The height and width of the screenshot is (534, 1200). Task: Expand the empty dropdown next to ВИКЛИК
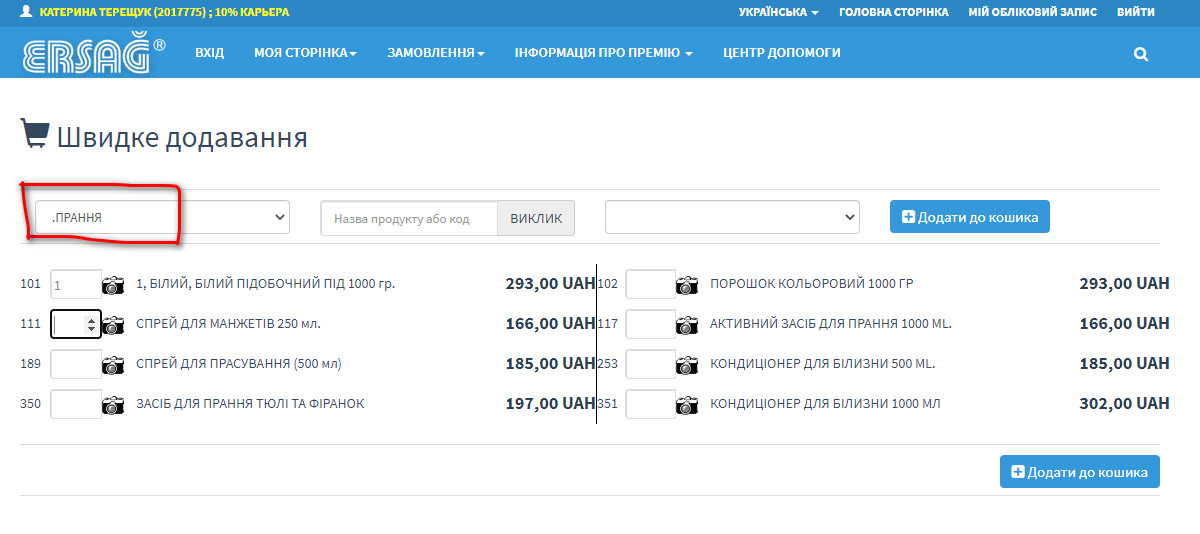[x=732, y=217]
